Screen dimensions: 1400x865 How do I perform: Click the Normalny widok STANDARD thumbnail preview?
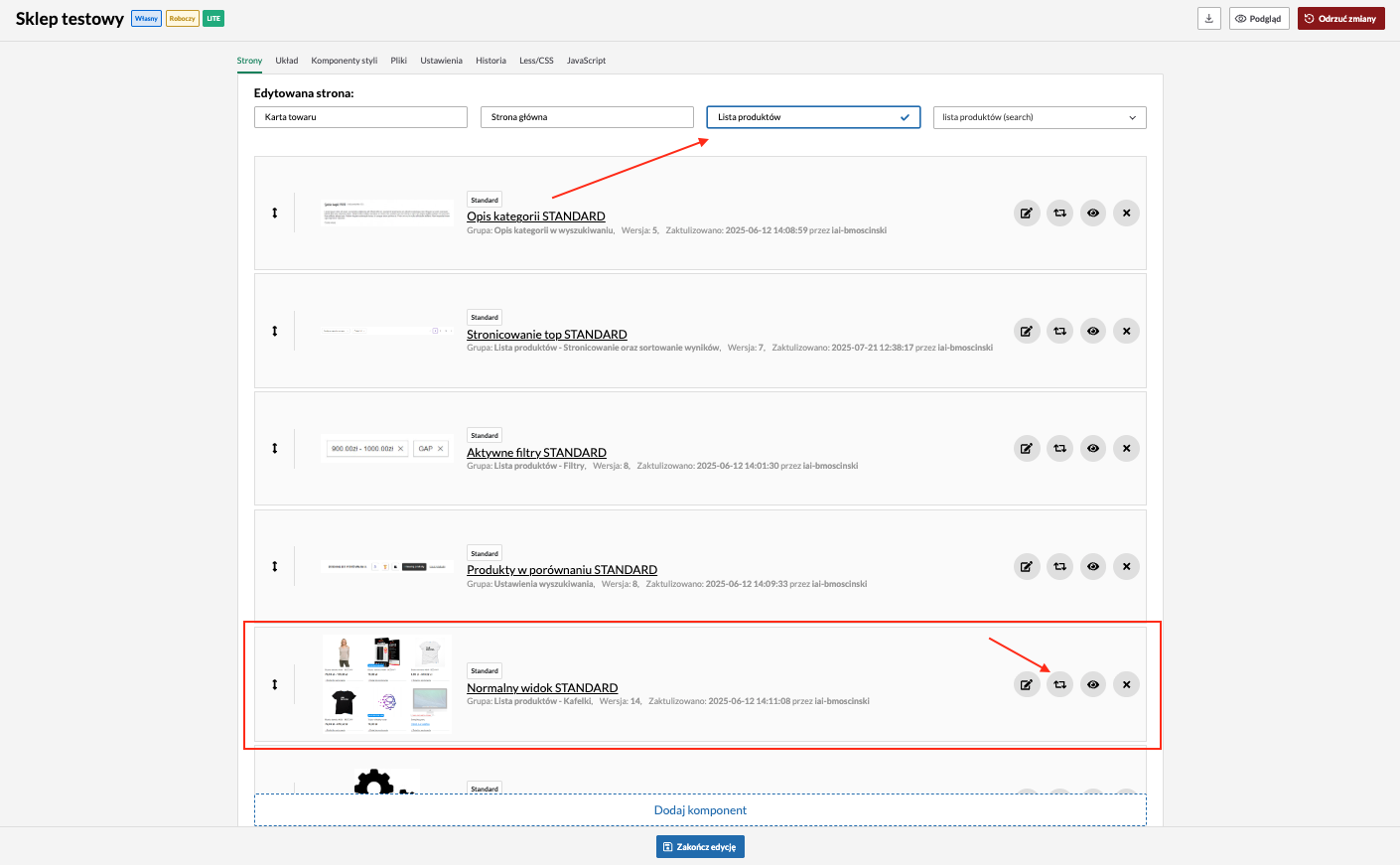coord(387,684)
